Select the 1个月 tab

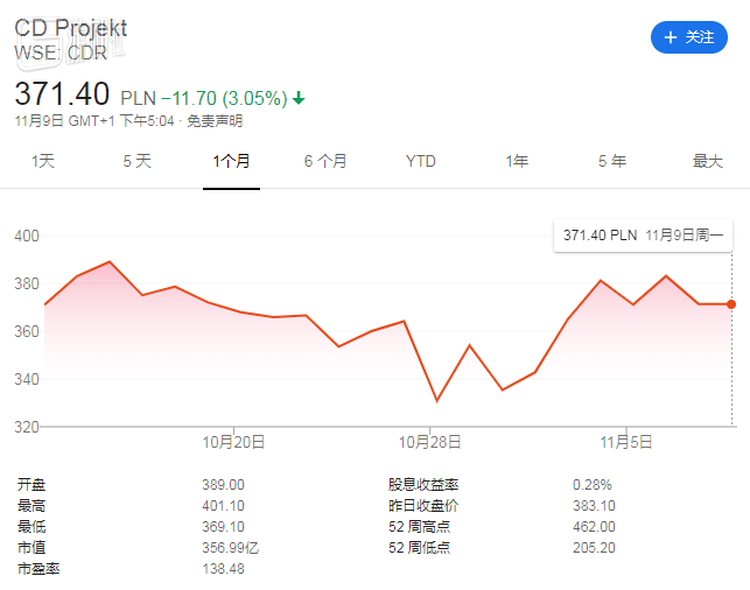tap(231, 161)
